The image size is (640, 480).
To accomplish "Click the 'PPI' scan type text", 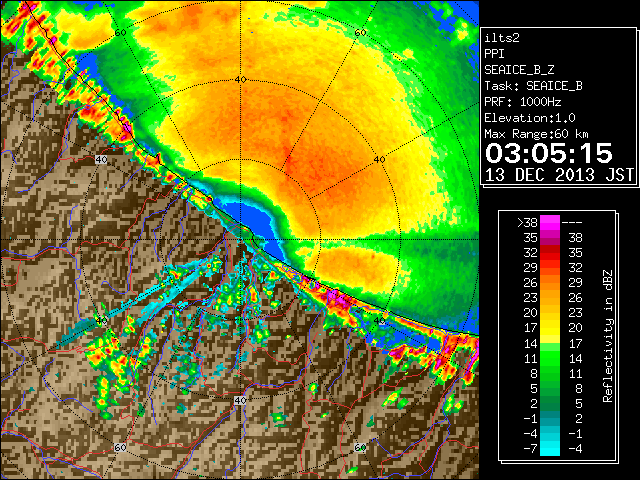I will pos(494,54).
